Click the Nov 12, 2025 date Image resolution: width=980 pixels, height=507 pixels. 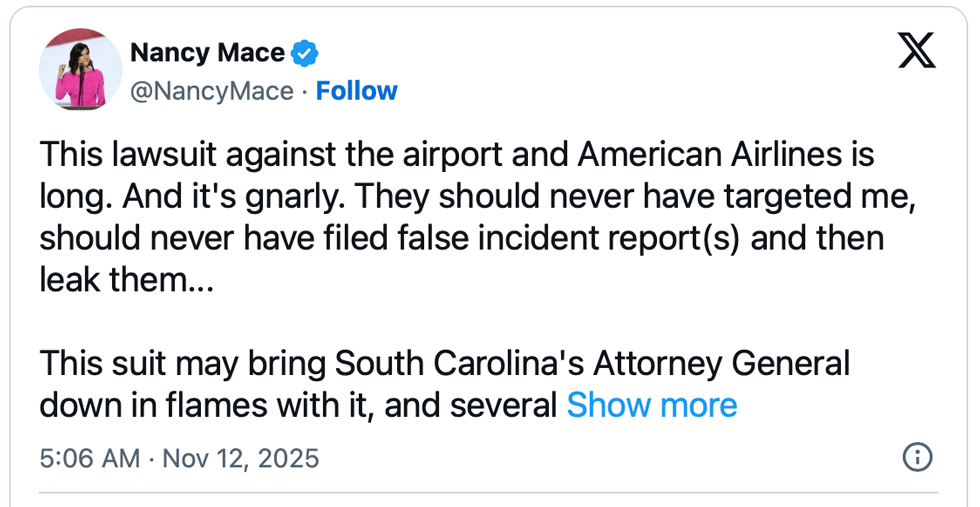click(x=240, y=459)
